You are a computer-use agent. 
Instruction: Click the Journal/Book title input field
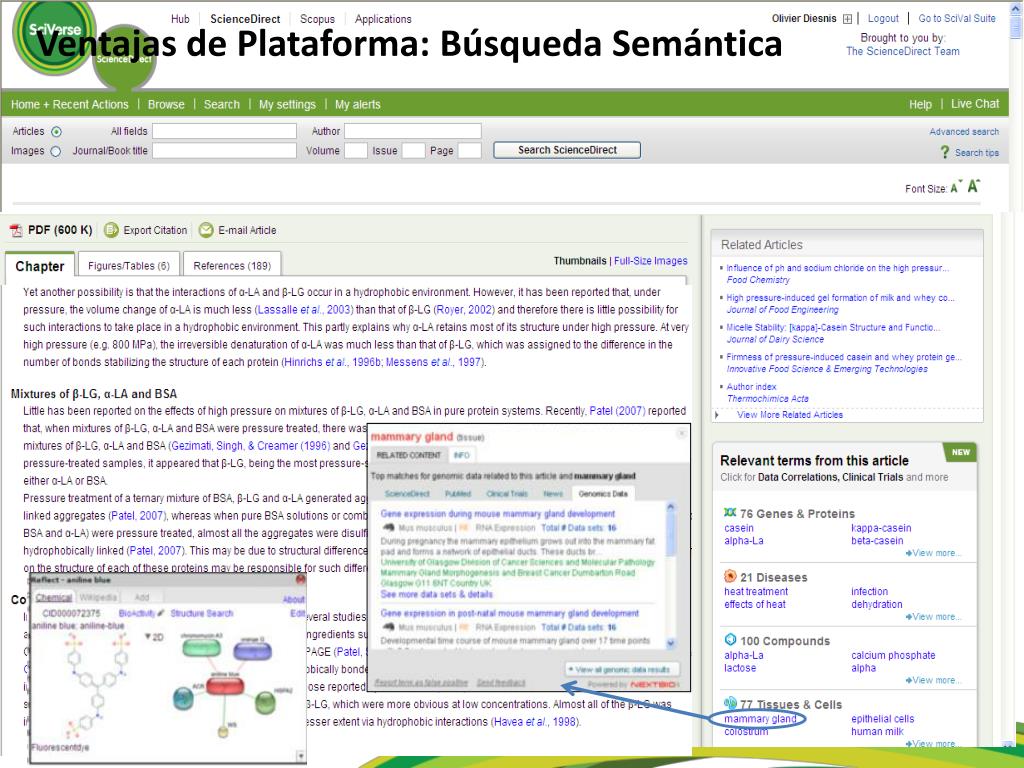tap(224, 151)
